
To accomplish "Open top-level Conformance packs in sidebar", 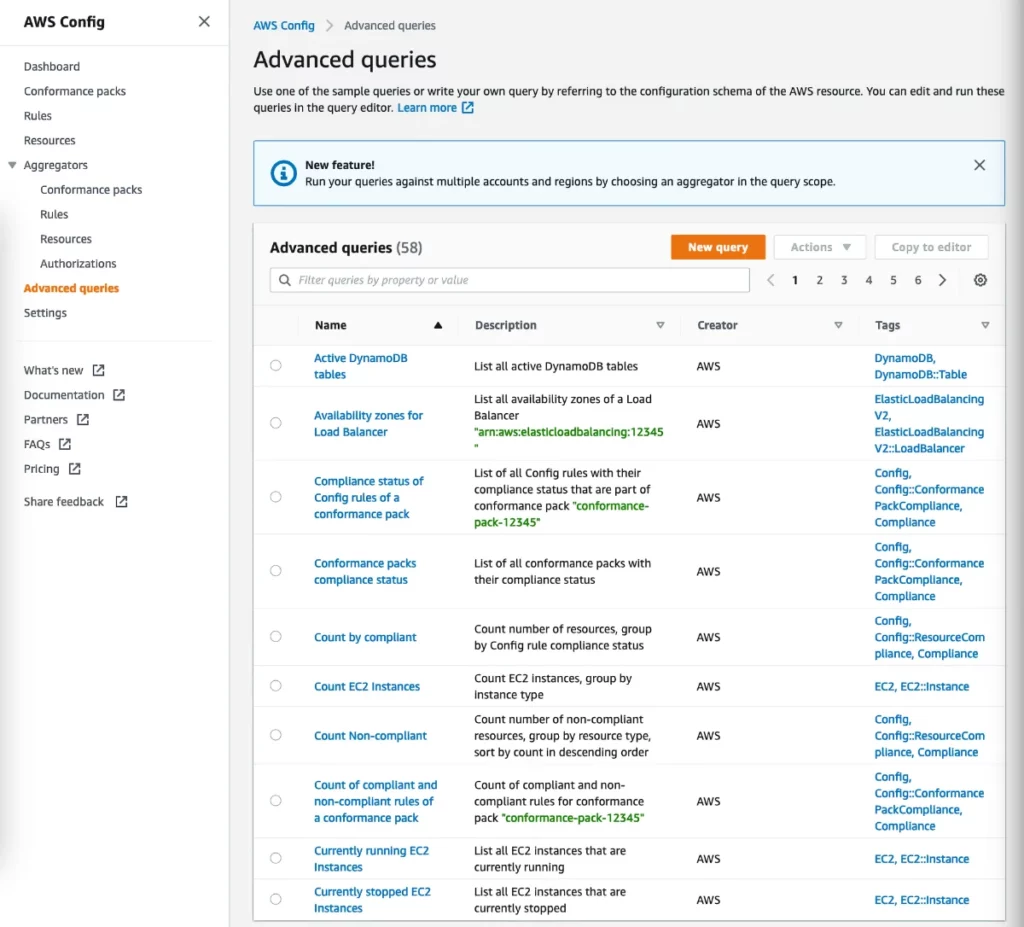I will pyautogui.click(x=74, y=91).
